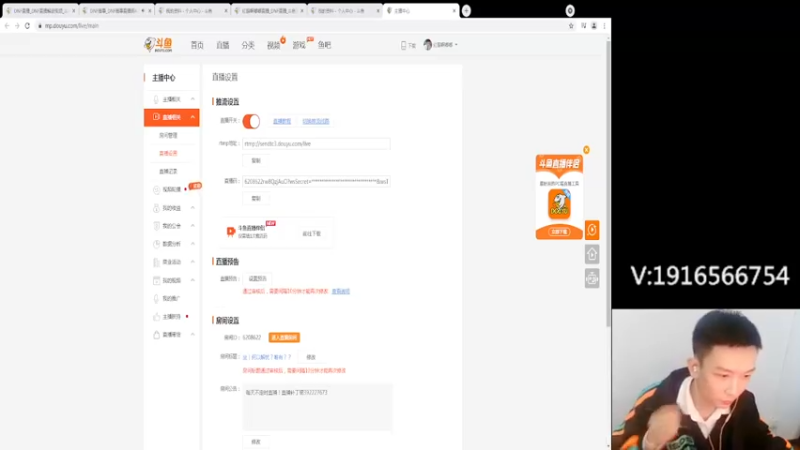
Task: Expand 我的公会 chevron in sidebar
Action: 193,226
